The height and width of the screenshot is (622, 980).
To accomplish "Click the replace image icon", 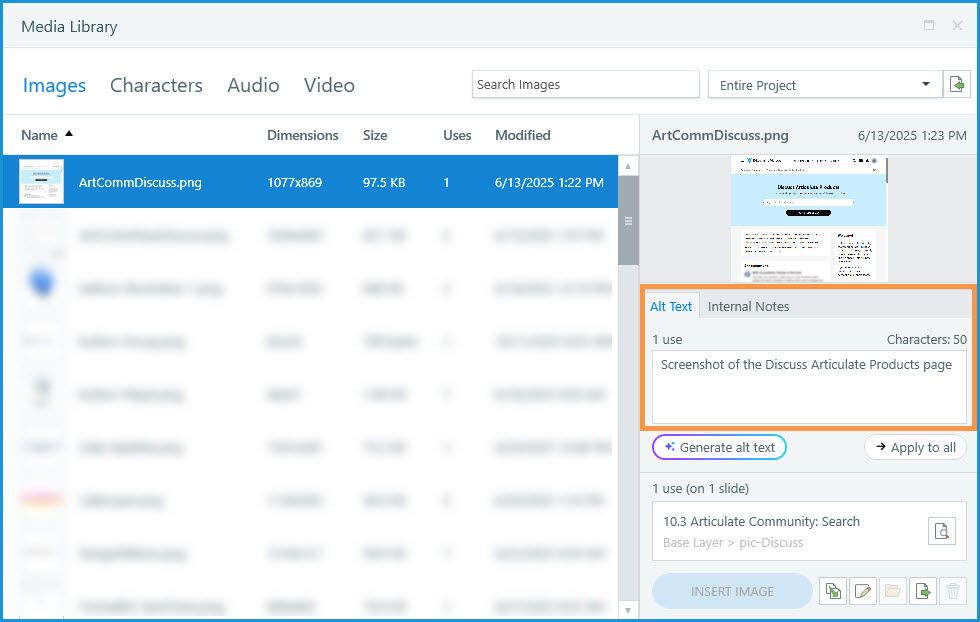I will [x=832, y=591].
